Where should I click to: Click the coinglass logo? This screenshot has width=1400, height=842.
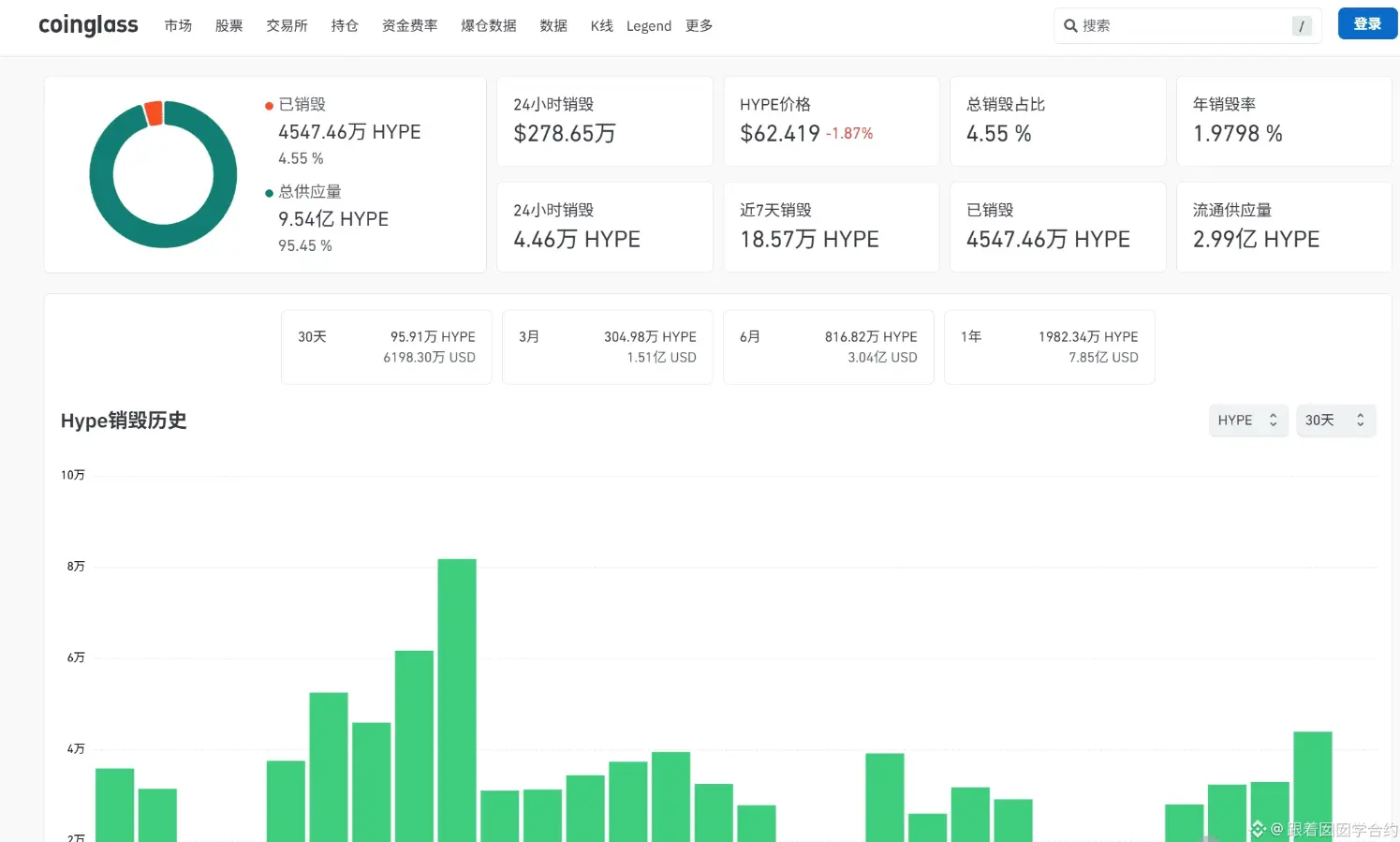(x=88, y=25)
